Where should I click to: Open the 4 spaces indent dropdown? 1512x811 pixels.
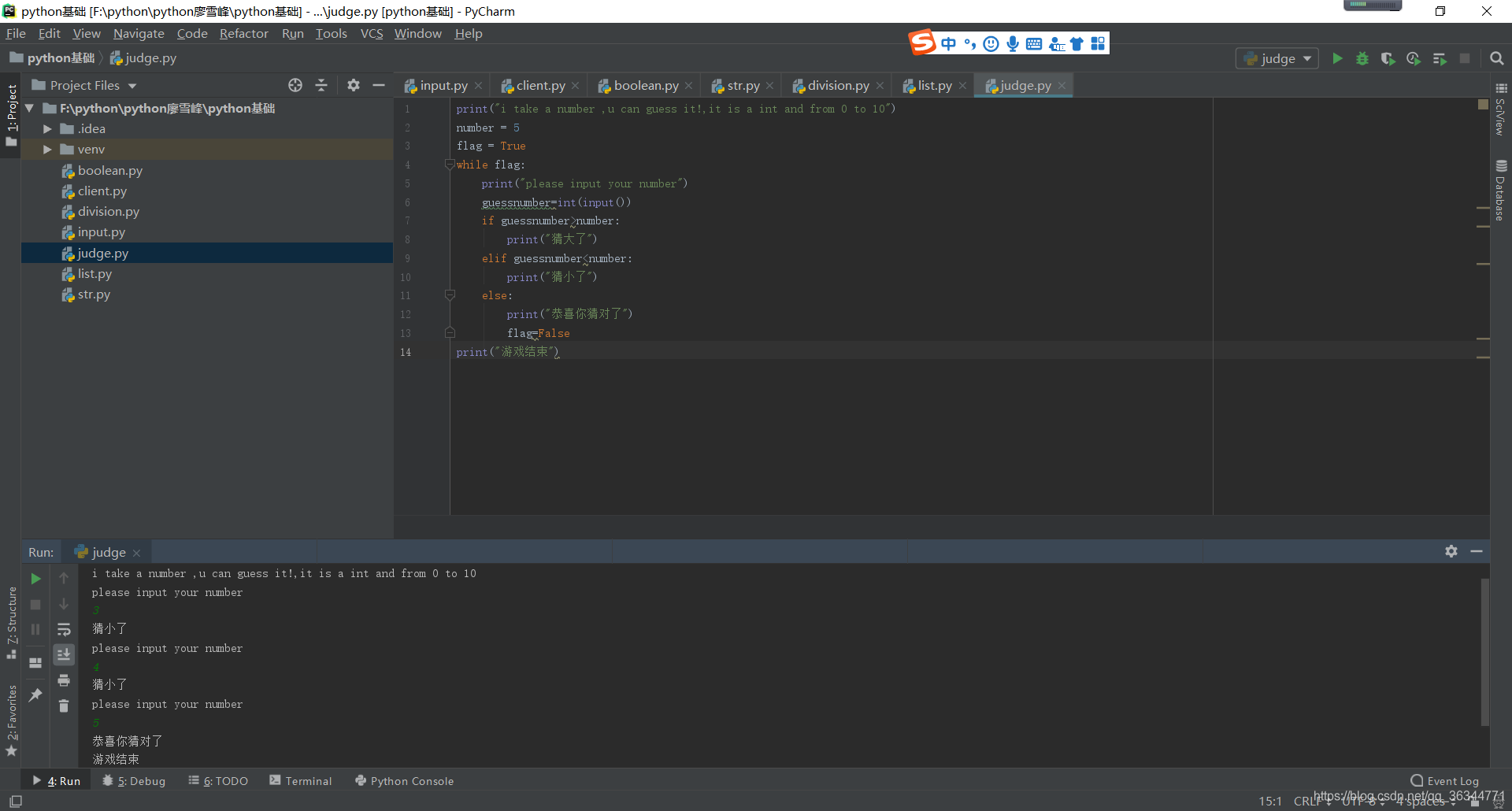[x=1425, y=801]
